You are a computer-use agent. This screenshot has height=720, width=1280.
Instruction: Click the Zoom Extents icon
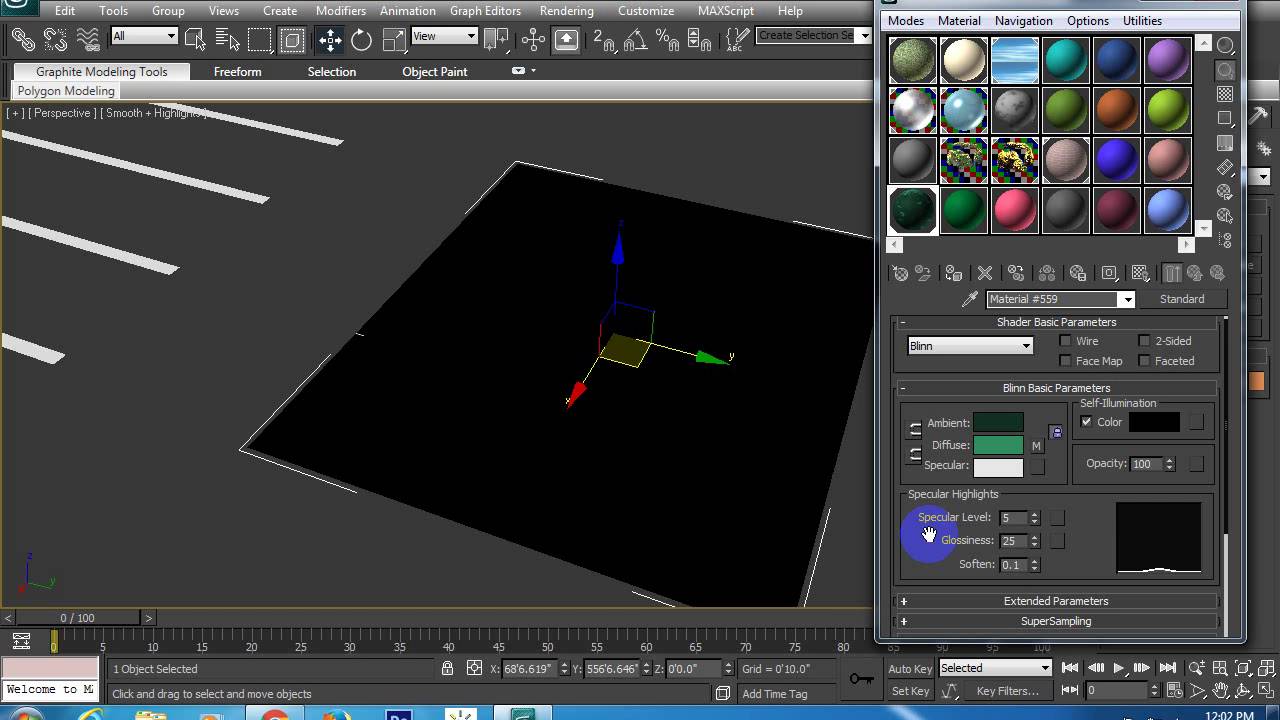1241,668
